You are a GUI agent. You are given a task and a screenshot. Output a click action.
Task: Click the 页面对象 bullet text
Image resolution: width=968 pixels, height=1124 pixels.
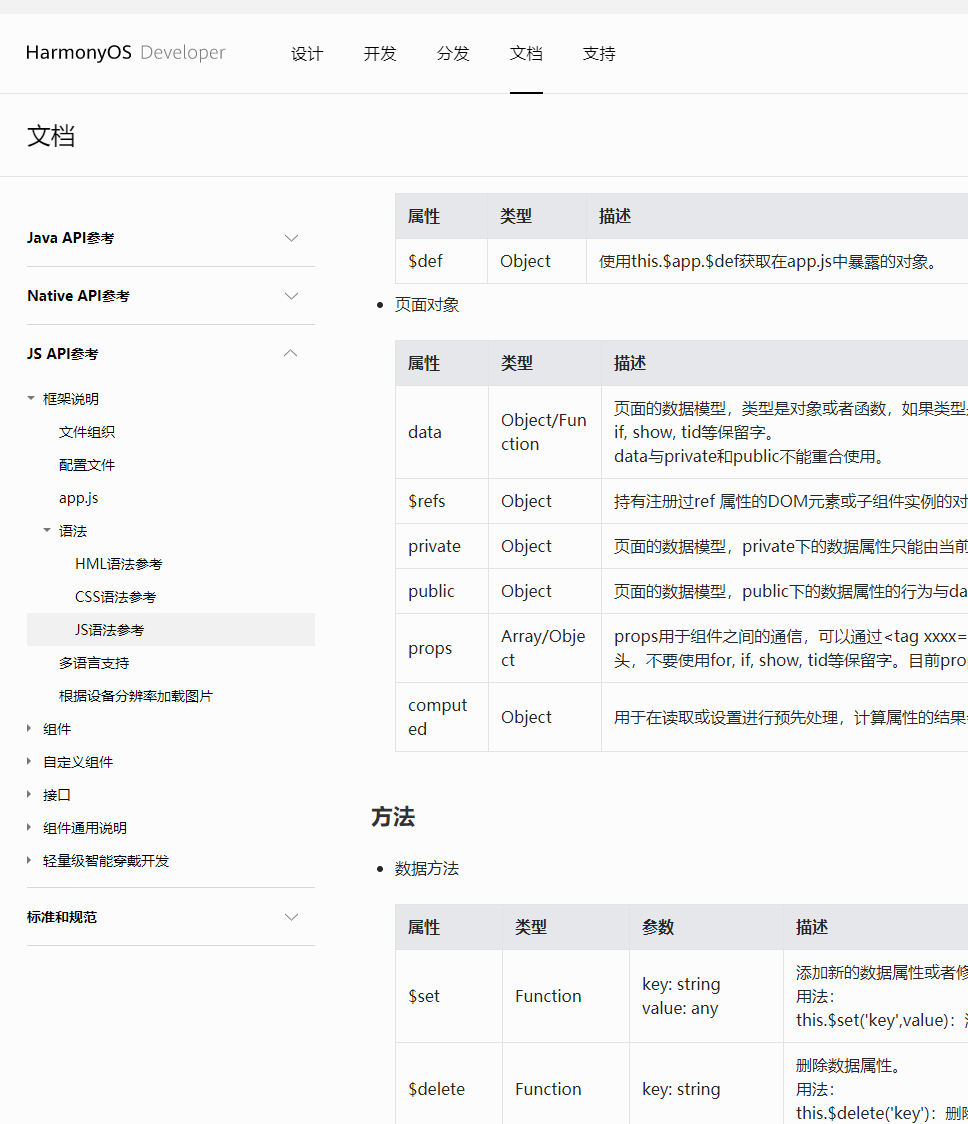(427, 305)
